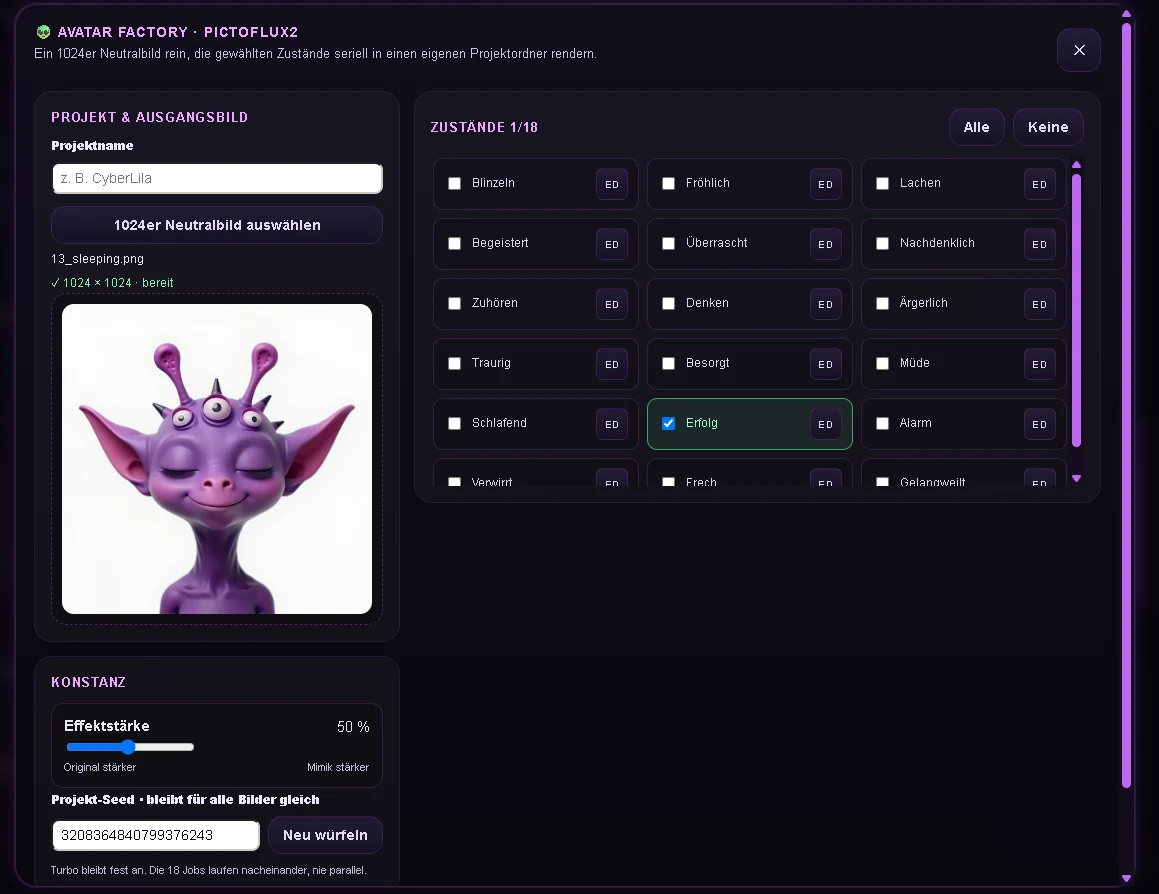Viewport: 1159px width, 894px height.
Task: Toggle the Ärgerlich checkbox
Action: pos(883,303)
